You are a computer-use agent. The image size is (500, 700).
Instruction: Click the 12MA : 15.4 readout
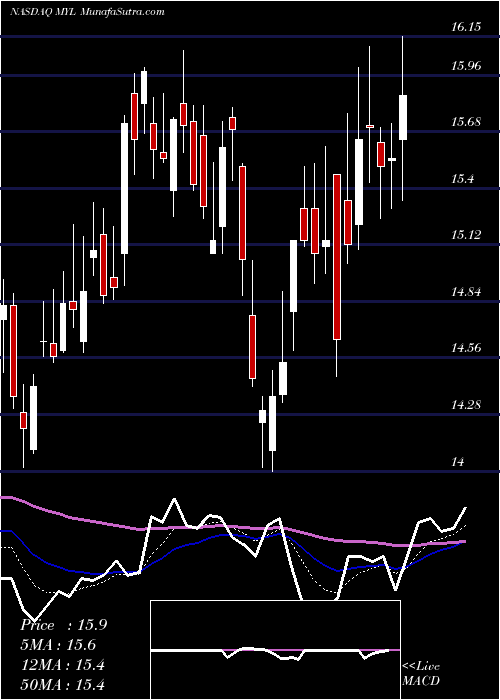pos(62,665)
